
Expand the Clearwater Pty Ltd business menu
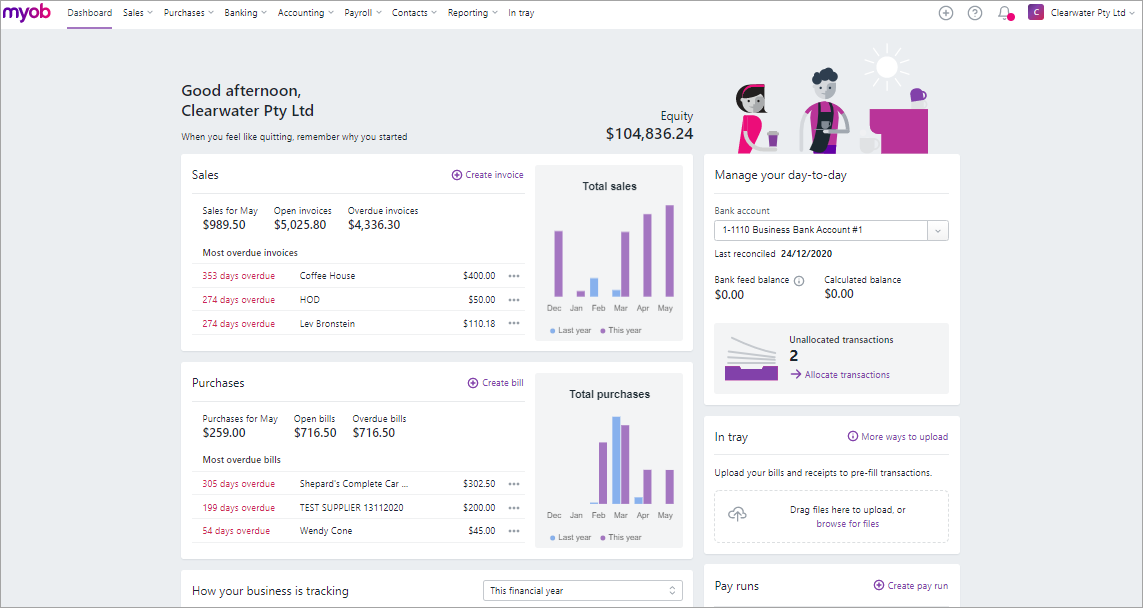[x=1093, y=13]
